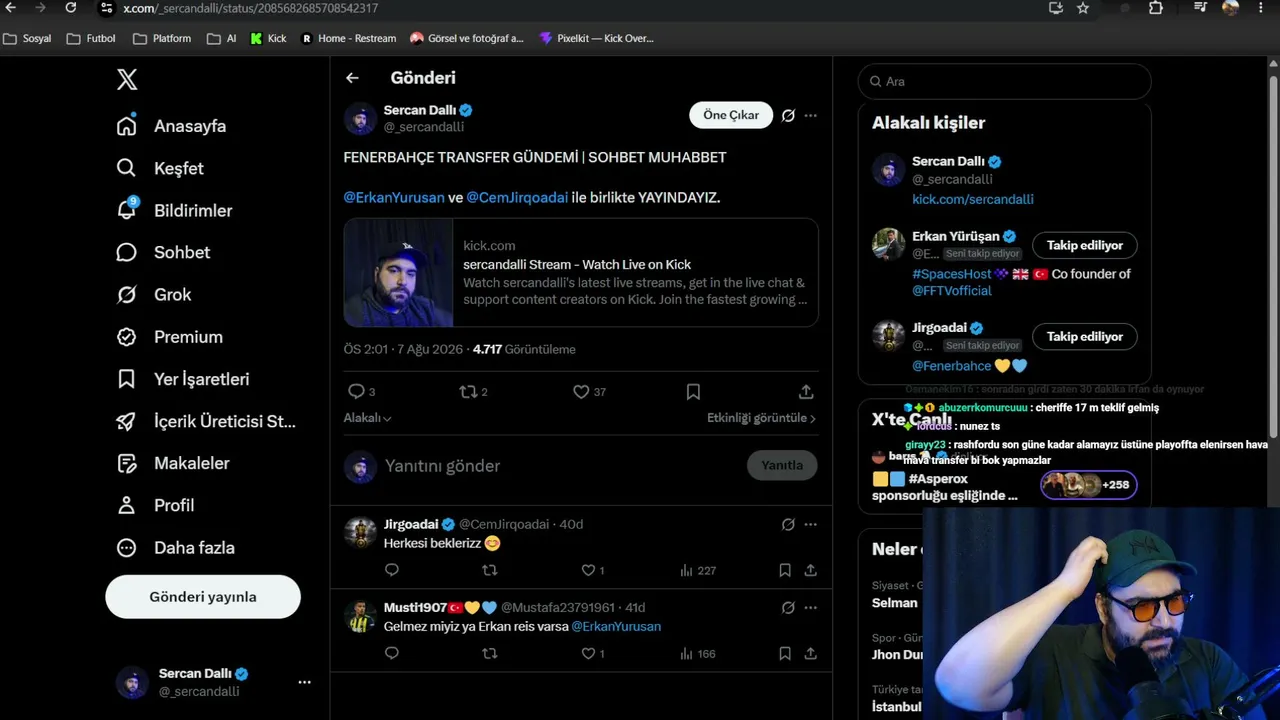Open Home - Restream bookmark
Screen dimensions: 1280x720
[x=349, y=38]
